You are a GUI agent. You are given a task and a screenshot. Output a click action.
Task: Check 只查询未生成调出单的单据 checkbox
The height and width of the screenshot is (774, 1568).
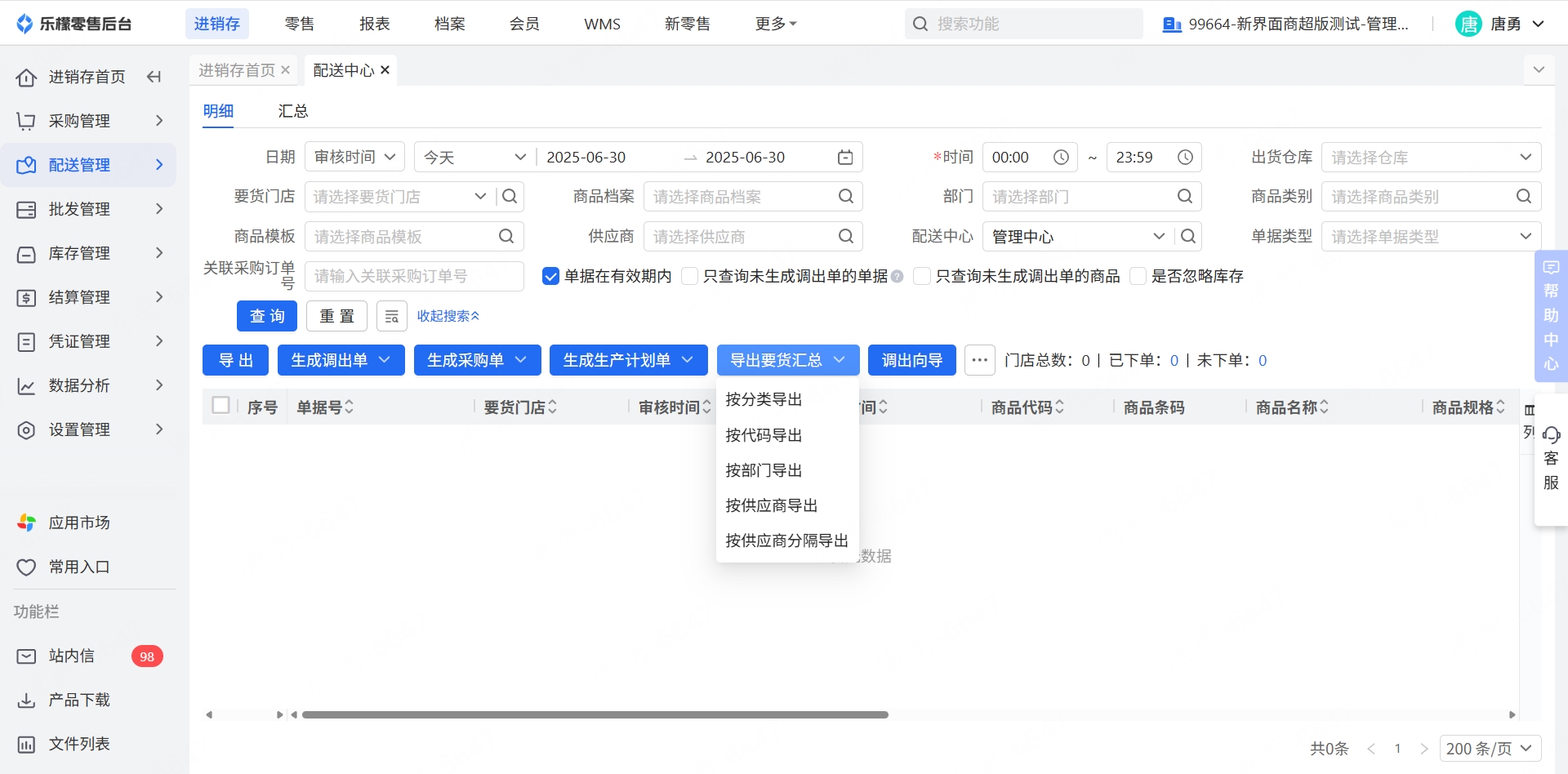pyautogui.click(x=689, y=277)
